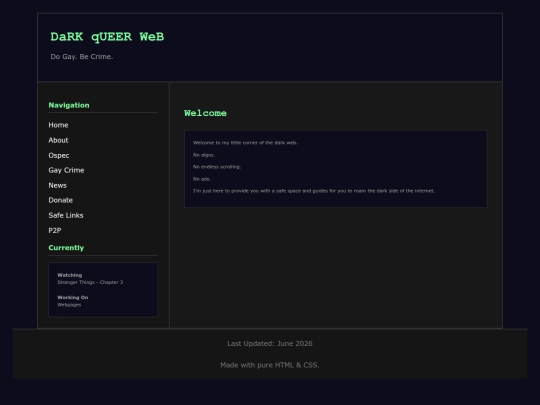
Task: Click 'Stranger Things - Chapter 3' text
Action: tap(90, 282)
